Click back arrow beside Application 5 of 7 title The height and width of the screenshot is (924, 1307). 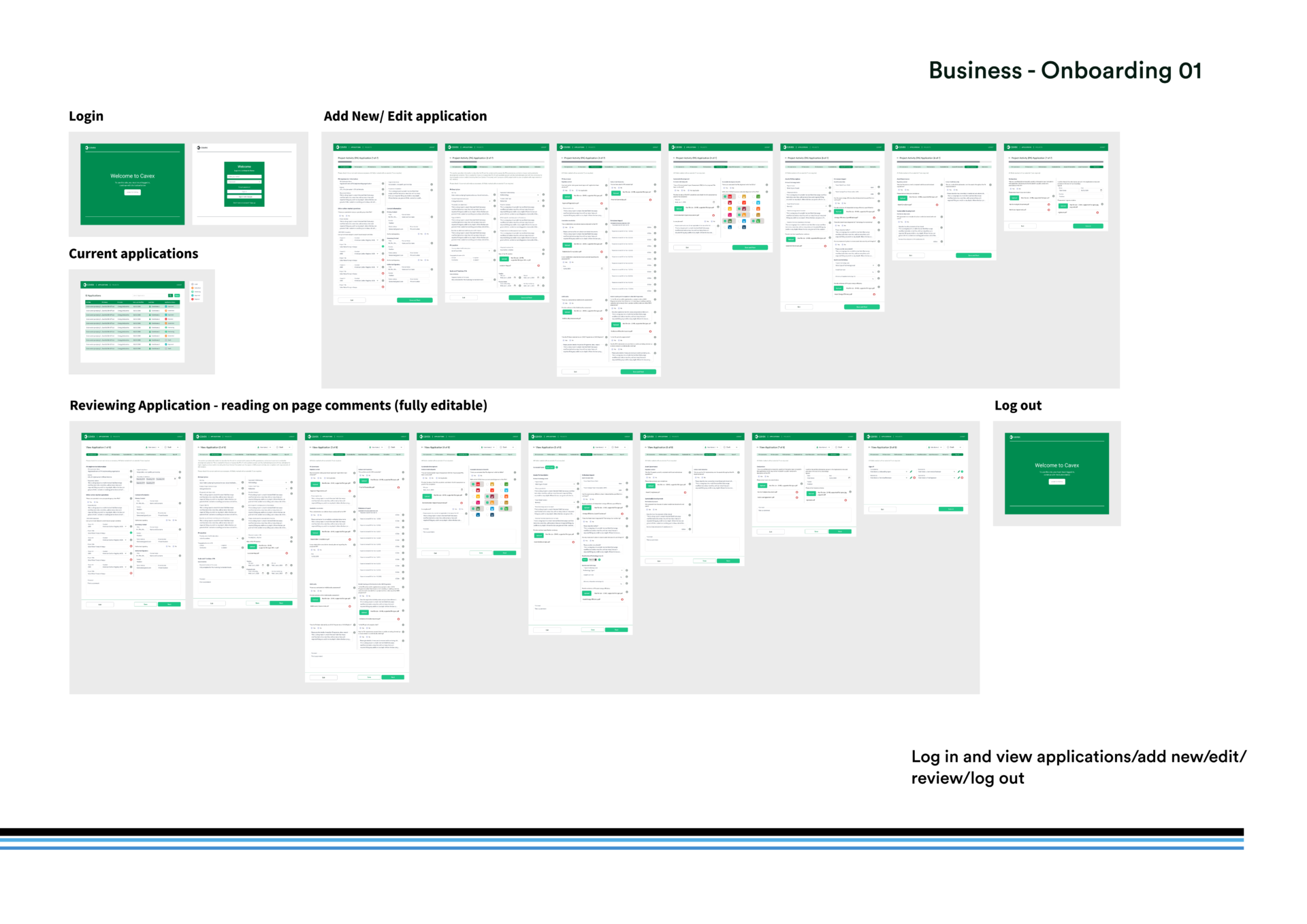coord(786,158)
